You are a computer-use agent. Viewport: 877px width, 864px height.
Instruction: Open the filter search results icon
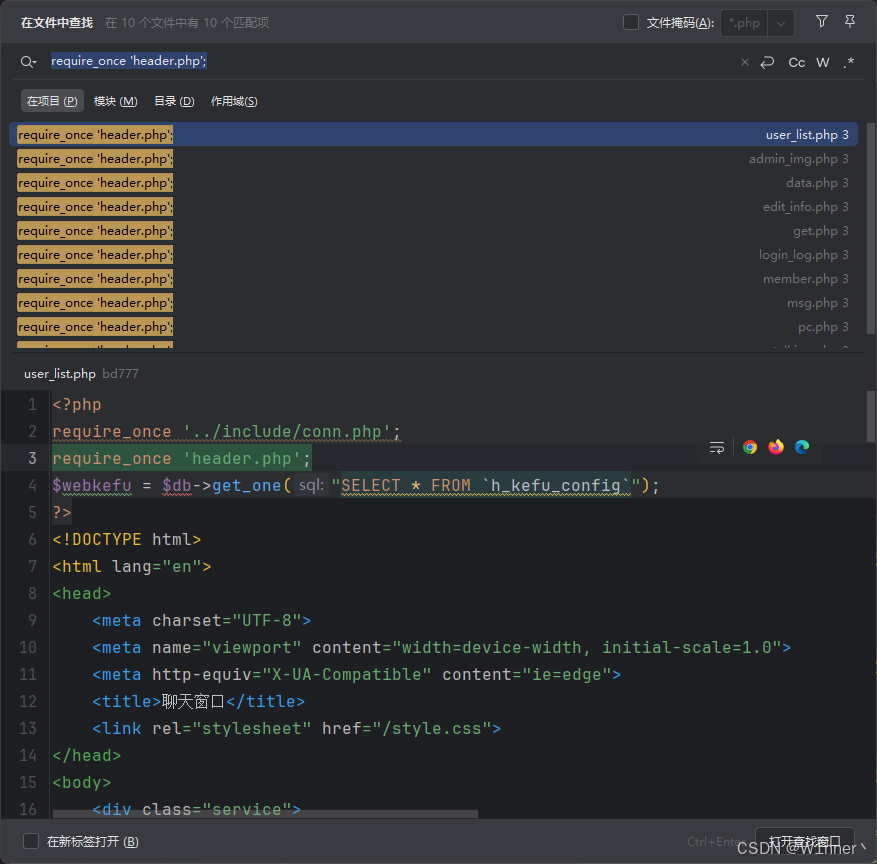[821, 22]
